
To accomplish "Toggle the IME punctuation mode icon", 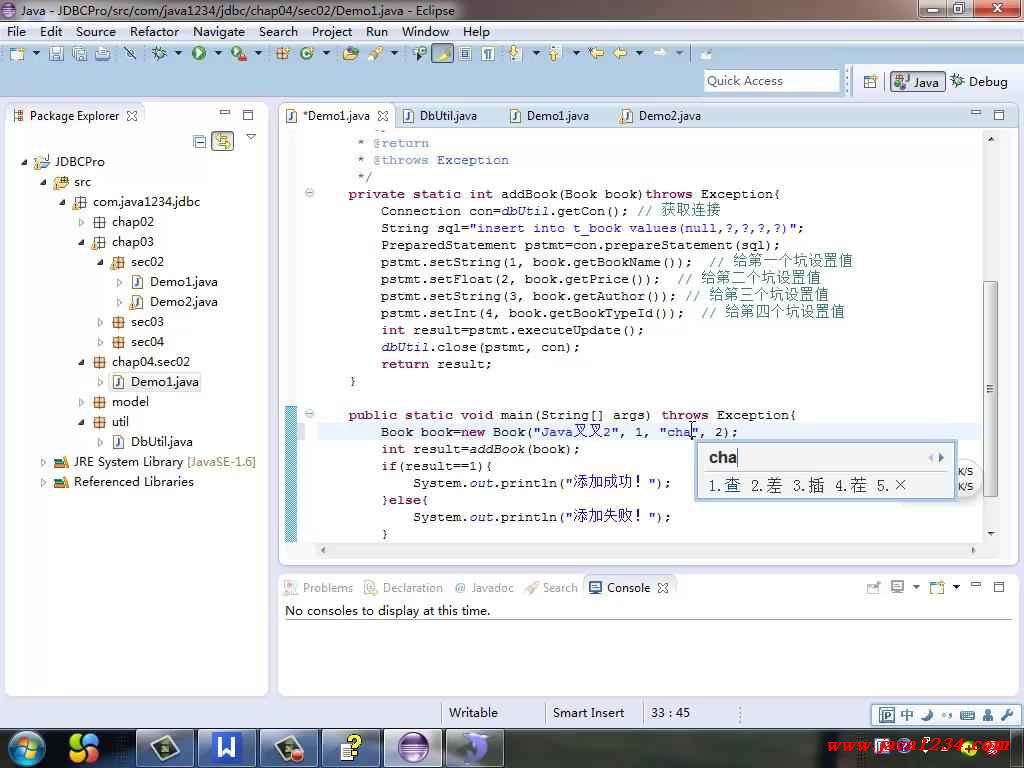I will coord(947,715).
